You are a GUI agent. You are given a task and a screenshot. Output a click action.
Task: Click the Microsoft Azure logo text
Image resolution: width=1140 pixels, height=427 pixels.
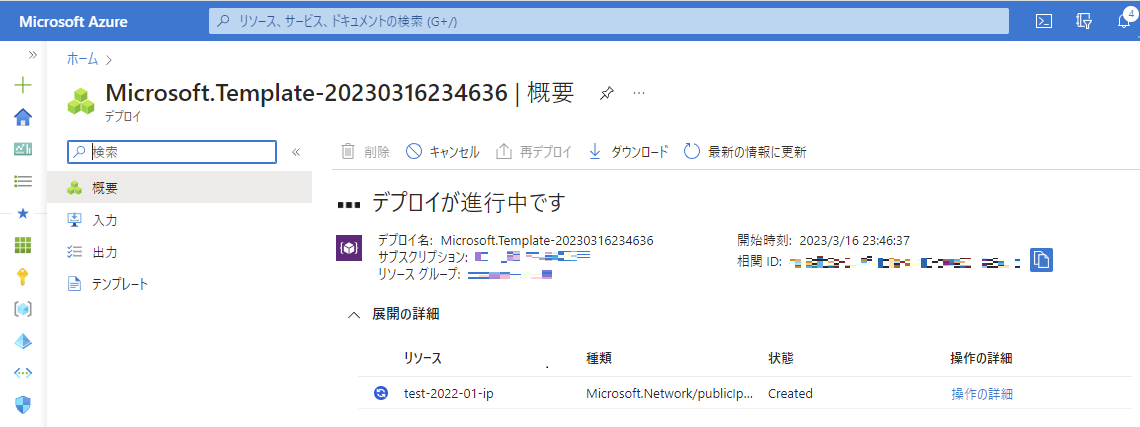point(73,22)
